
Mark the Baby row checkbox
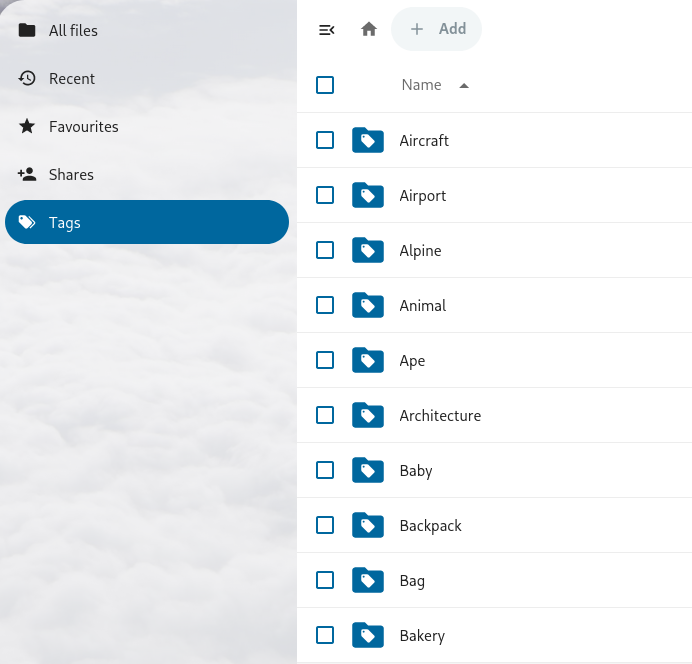[x=325, y=471]
